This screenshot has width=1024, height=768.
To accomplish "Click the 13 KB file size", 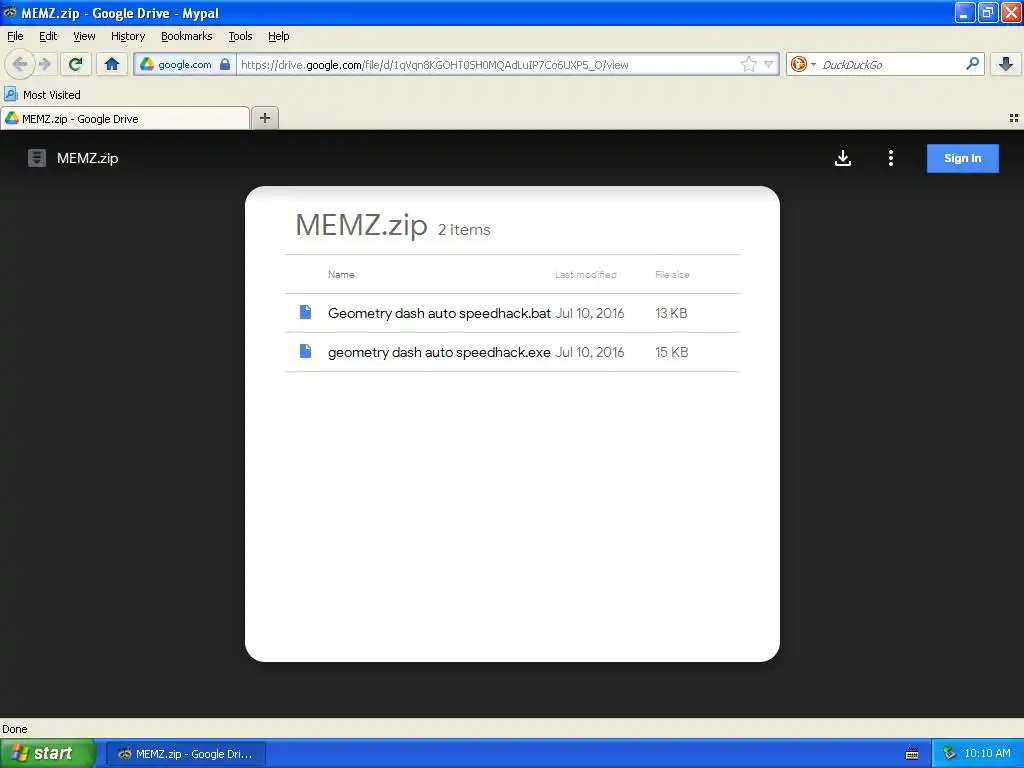I will [671, 313].
